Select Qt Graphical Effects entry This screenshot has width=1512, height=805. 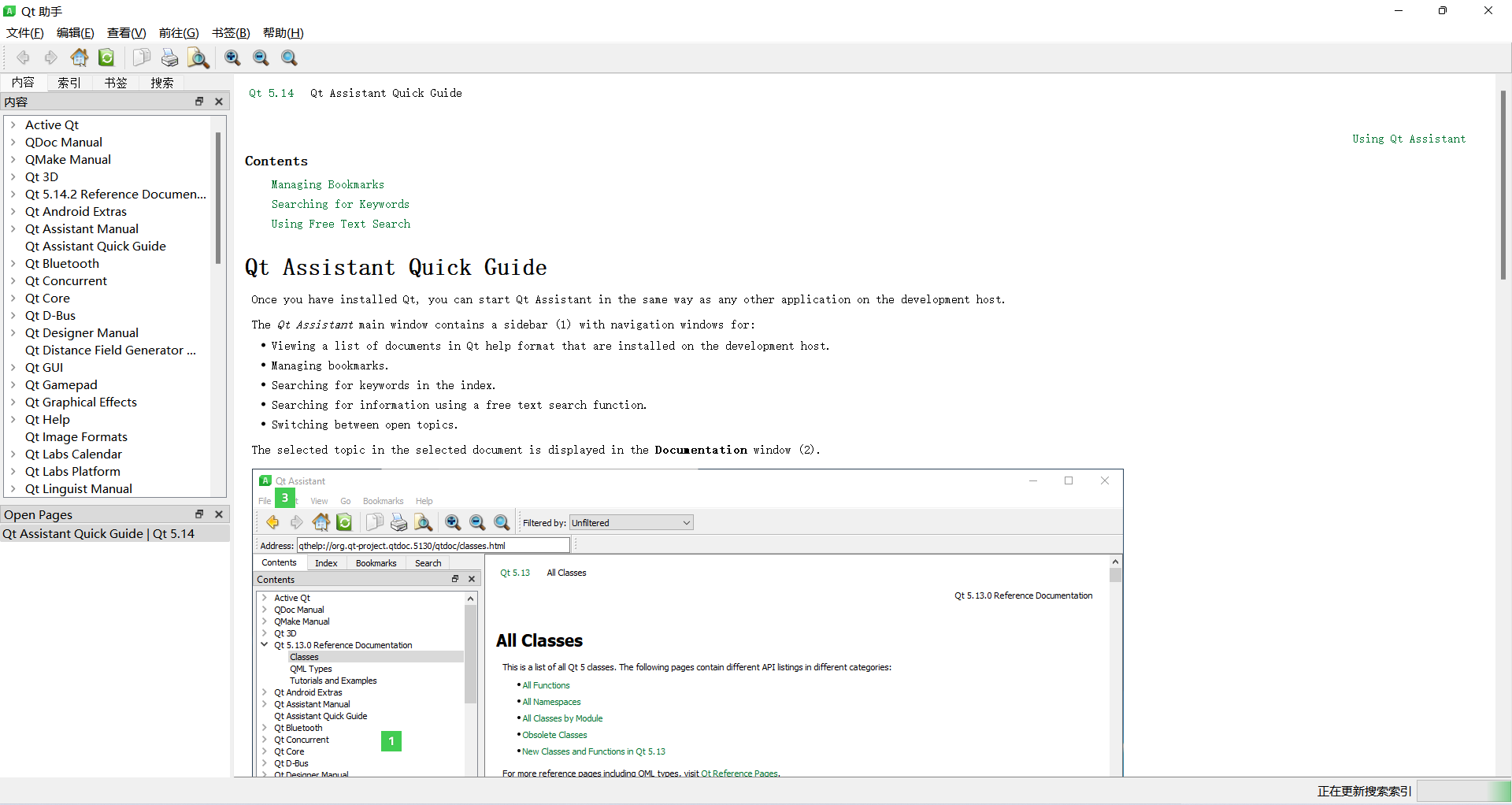click(x=81, y=402)
